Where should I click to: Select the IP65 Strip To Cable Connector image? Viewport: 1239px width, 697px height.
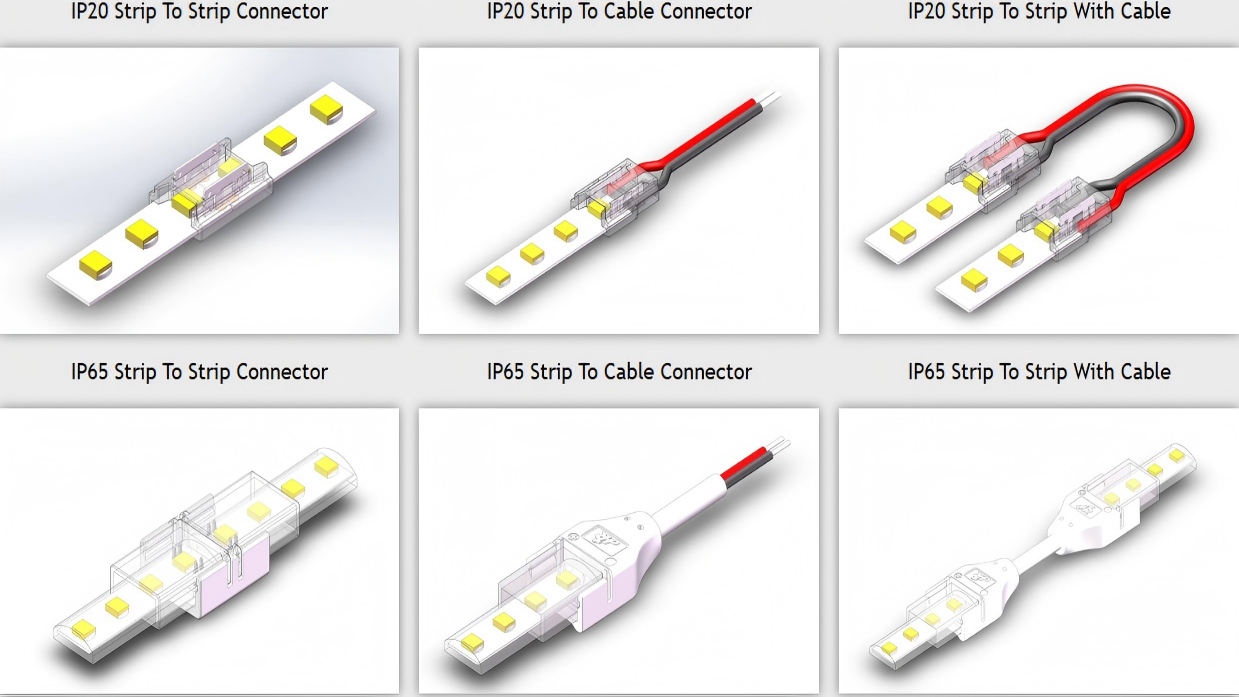pyautogui.click(x=618, y=549)
